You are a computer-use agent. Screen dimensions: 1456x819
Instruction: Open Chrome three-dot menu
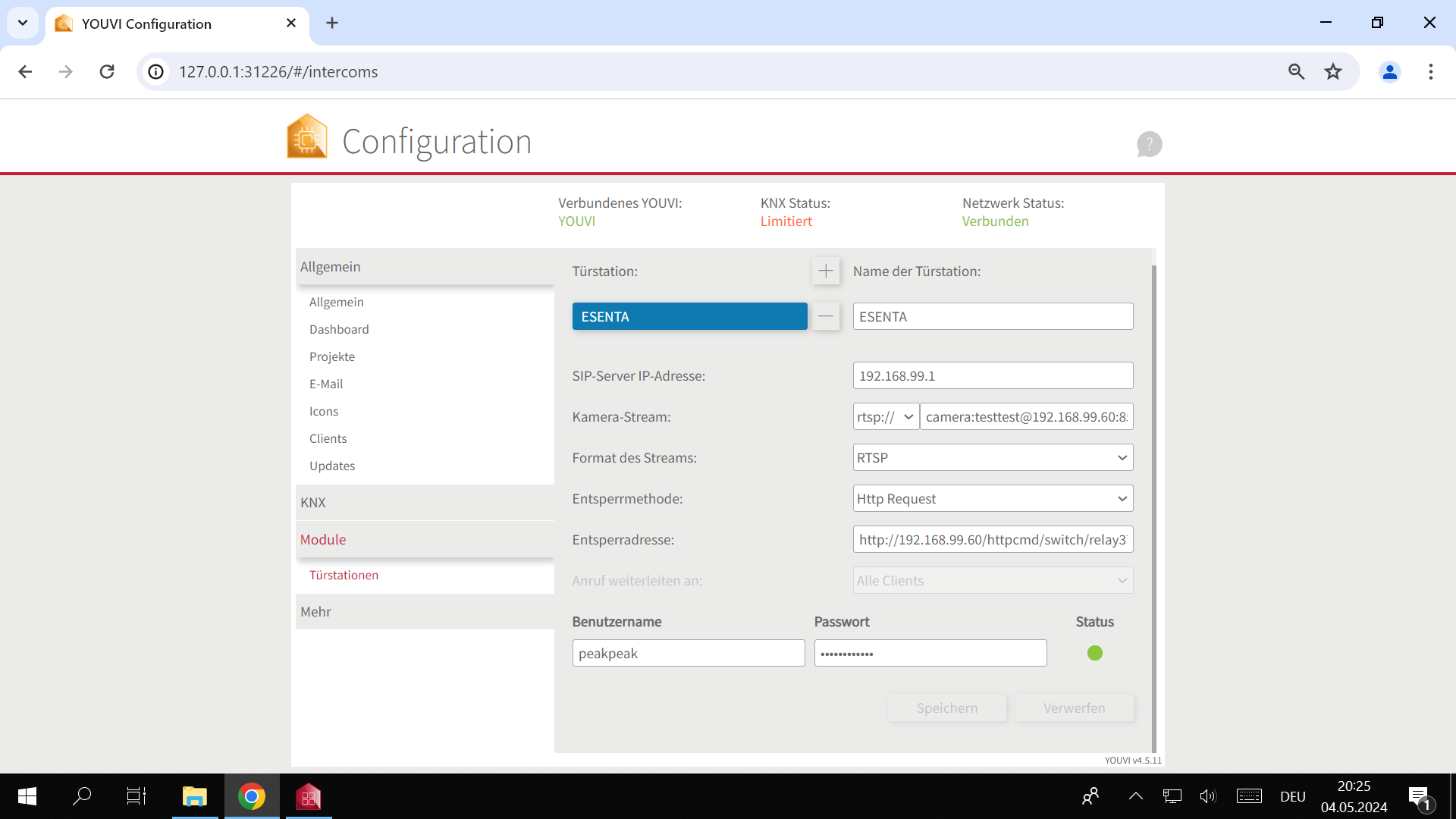click(x=1431, y=71)
